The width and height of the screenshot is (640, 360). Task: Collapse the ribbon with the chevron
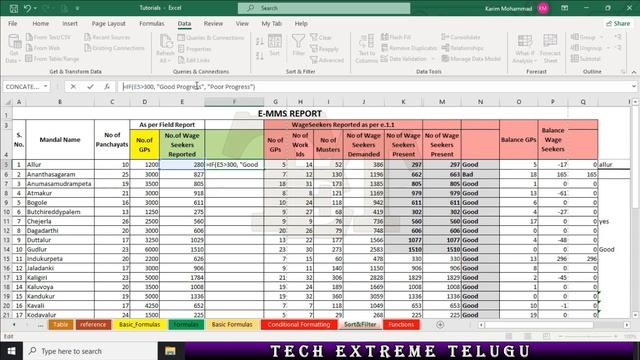pos(633,72)
